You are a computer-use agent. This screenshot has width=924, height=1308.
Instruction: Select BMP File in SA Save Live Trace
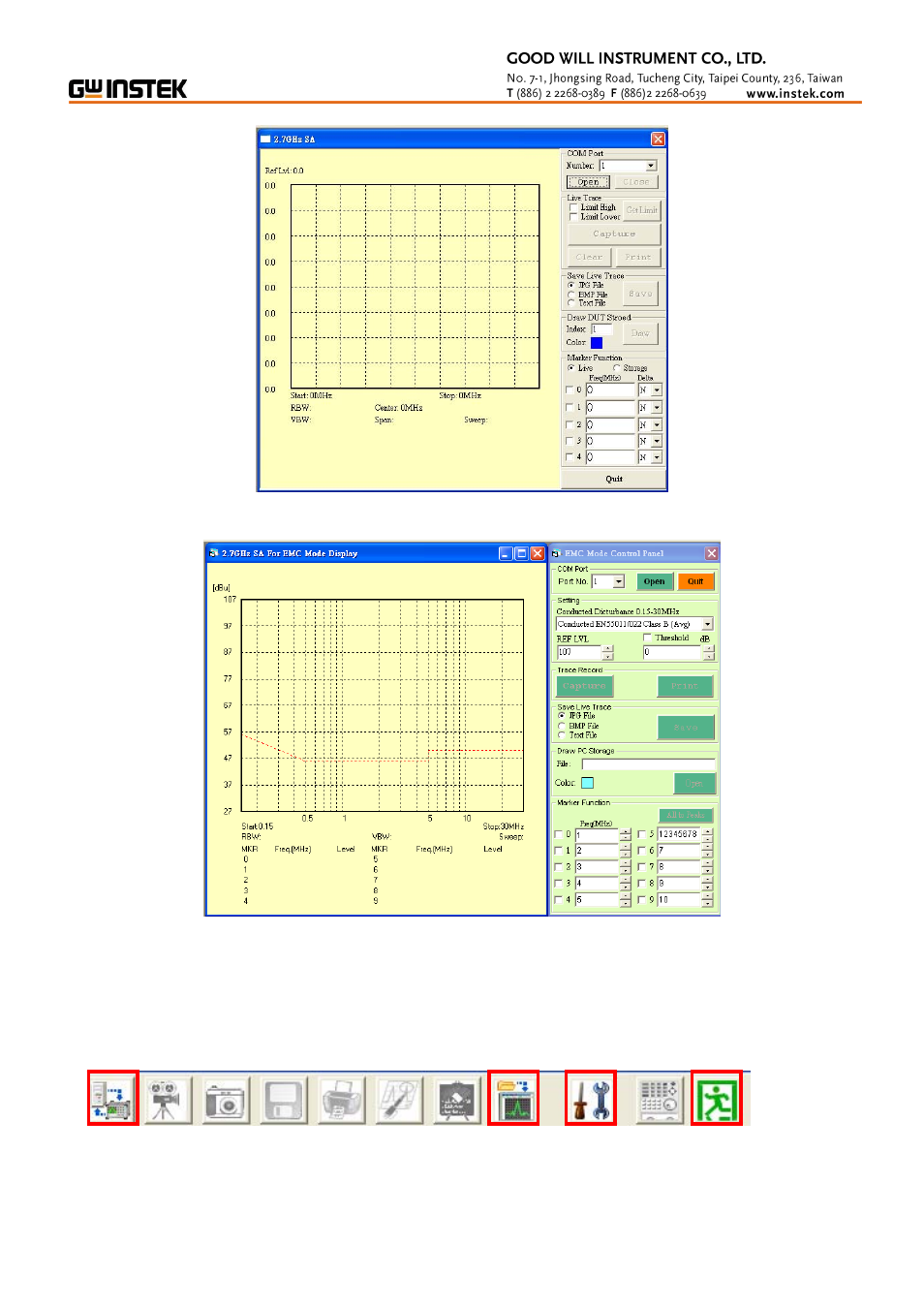coord(571,295)
